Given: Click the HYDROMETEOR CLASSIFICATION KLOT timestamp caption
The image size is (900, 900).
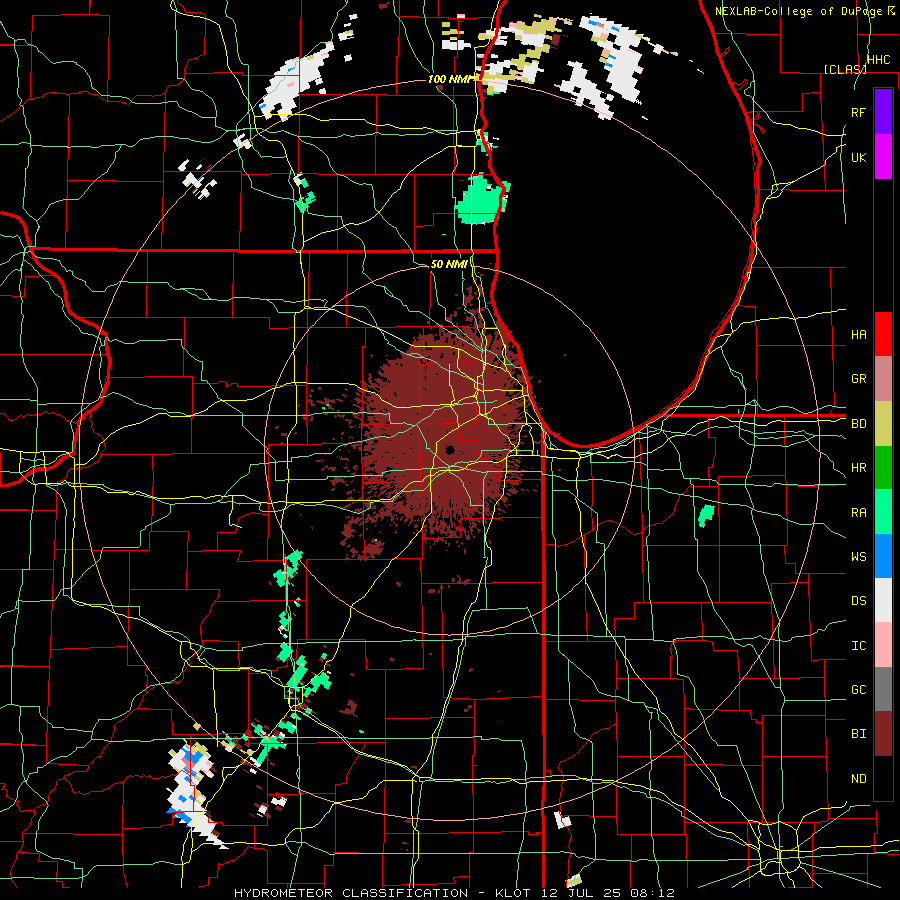Looking at the screenshot, I should point(454,893).
